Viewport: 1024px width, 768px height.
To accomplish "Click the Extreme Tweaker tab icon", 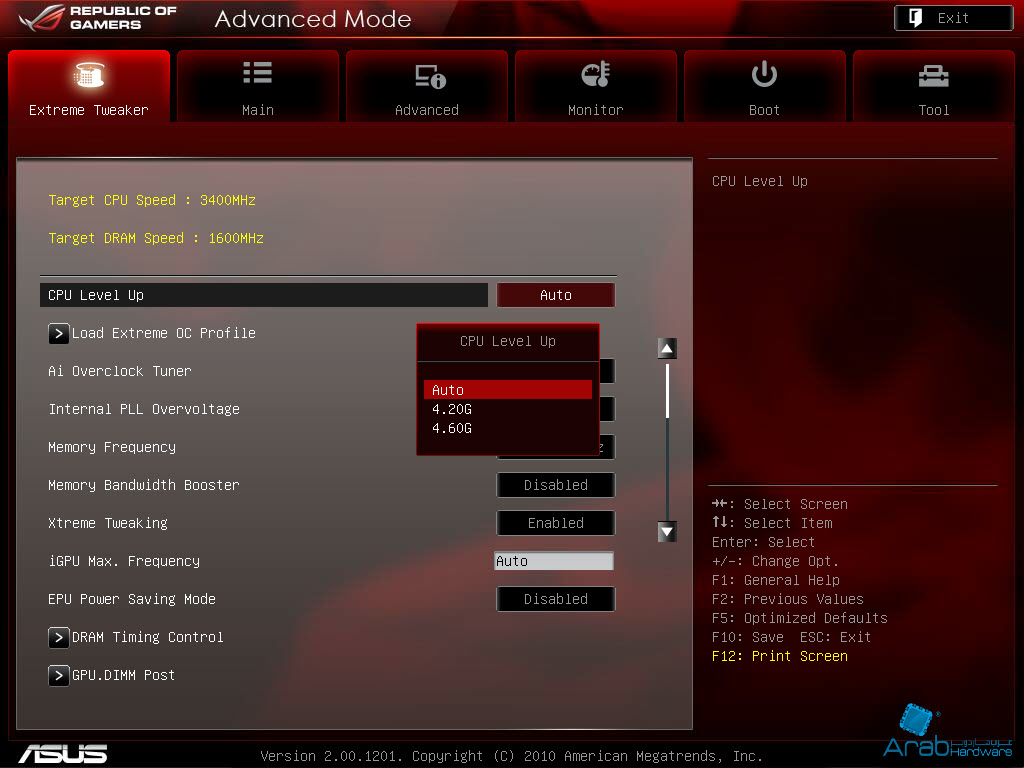I will (89, 75).
